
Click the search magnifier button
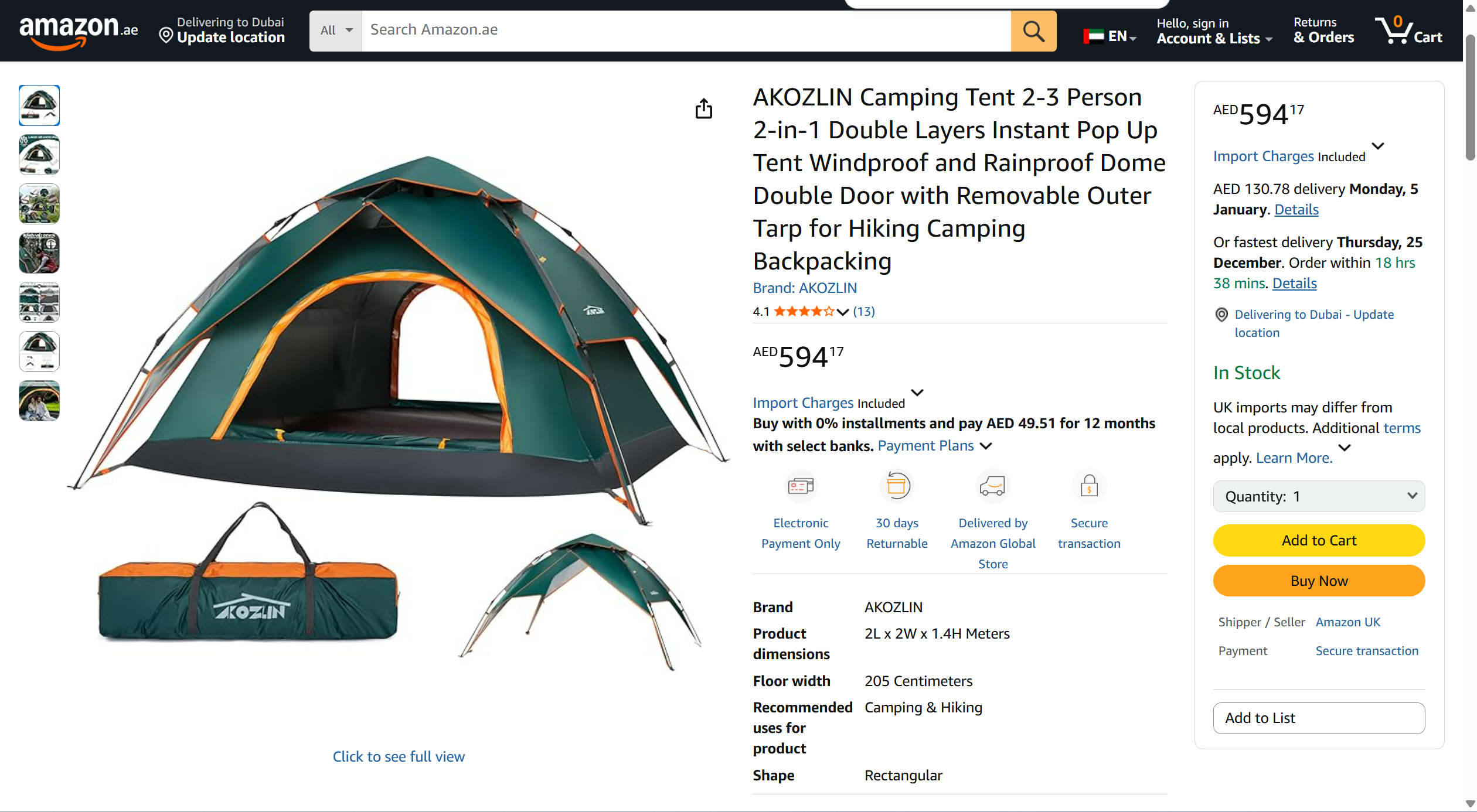click(1033, 31)
